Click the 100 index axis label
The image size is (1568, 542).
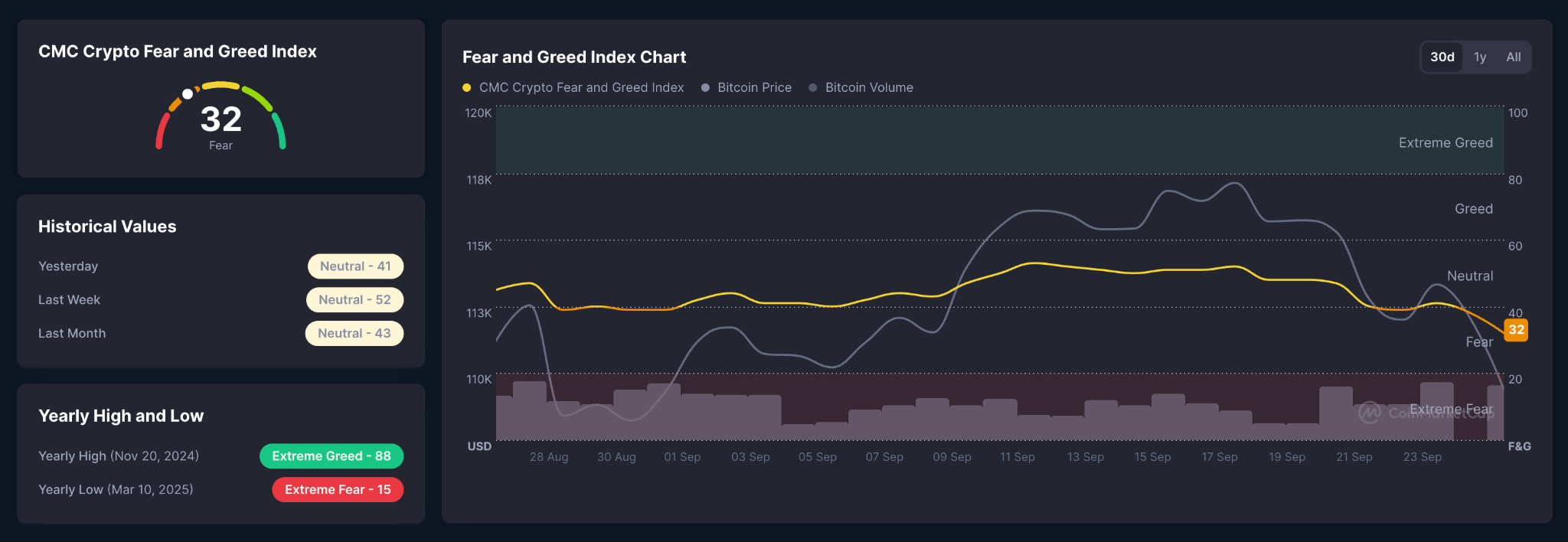tap(1517, 113)
